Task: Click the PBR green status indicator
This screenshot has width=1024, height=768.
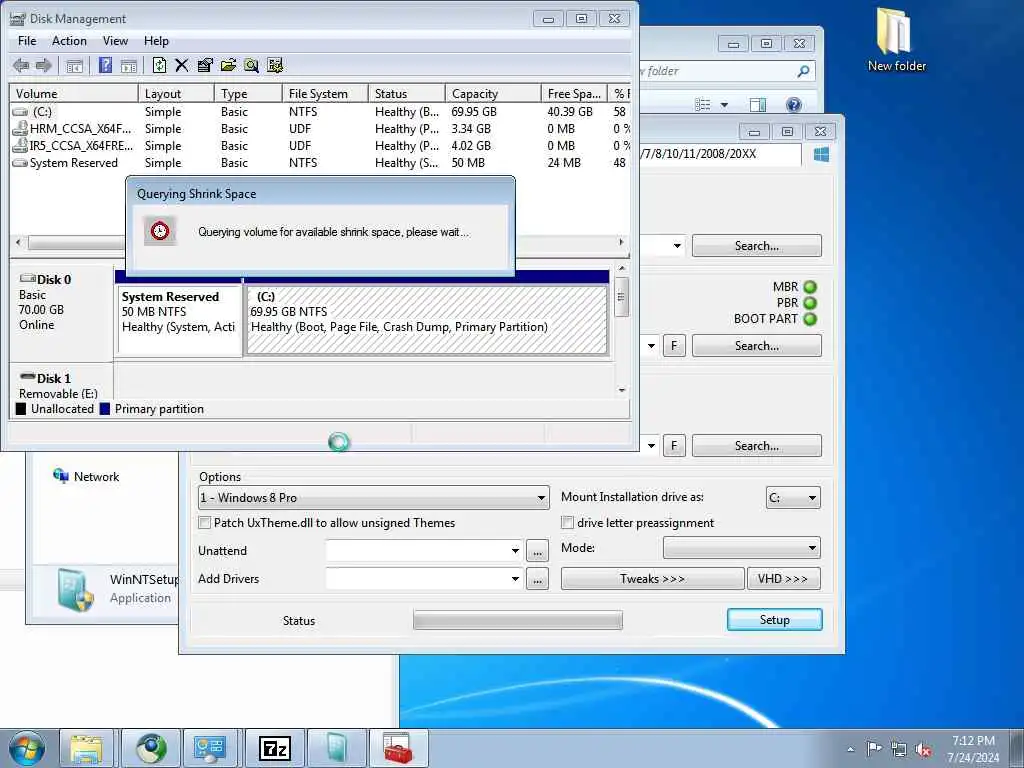Action: (x=810, y=303)
